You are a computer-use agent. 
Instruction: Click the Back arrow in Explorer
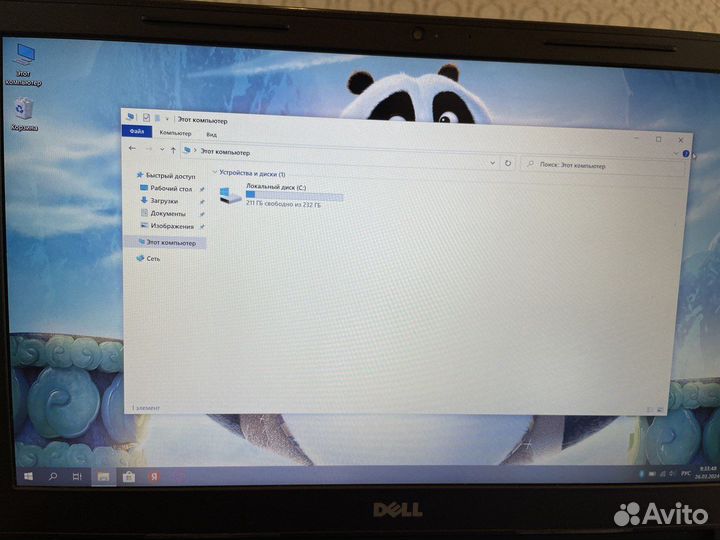coord(133,149)
